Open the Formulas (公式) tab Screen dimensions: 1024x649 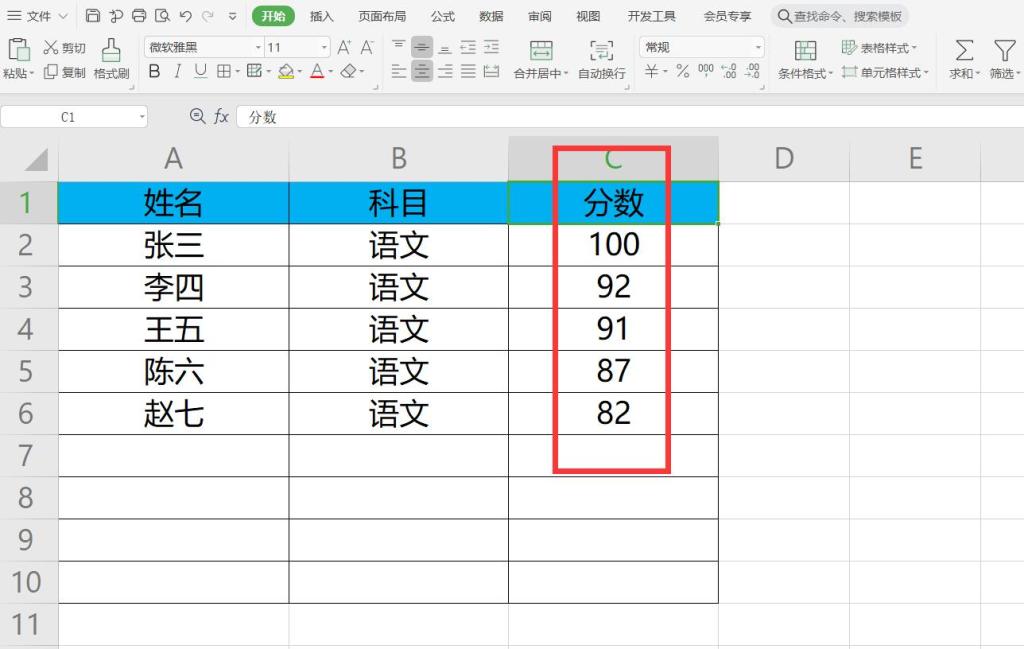point(442,16)
